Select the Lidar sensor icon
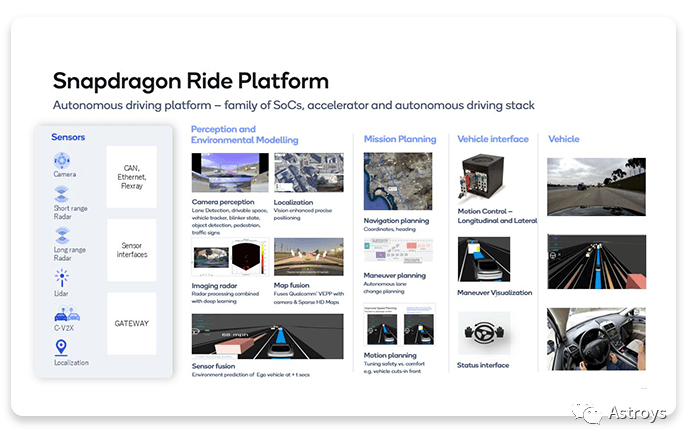 62,277
